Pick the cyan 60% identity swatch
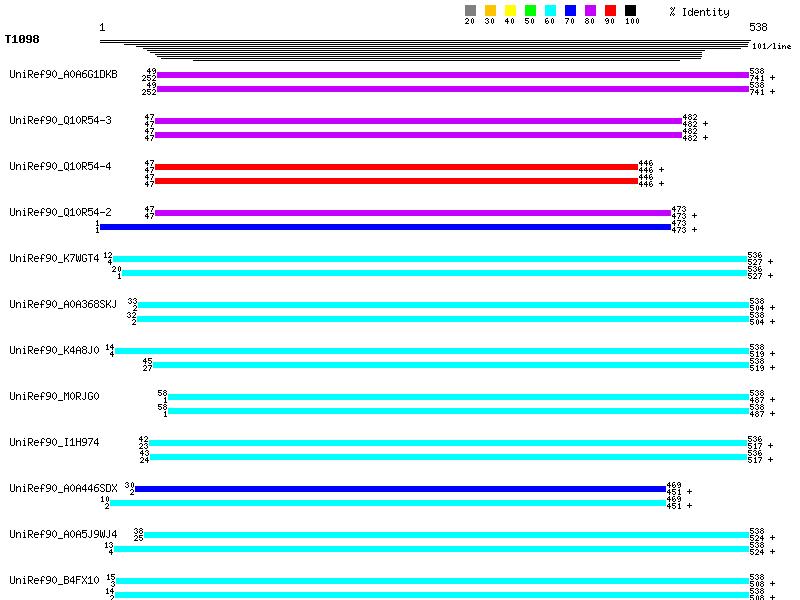This screenshot has width=800, height=600. pos(550,11)
